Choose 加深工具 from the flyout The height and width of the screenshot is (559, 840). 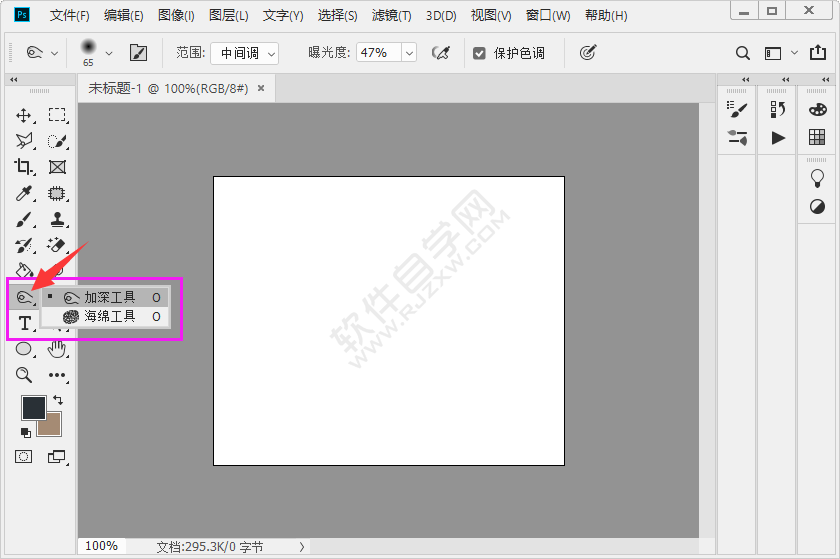point(106,297)
